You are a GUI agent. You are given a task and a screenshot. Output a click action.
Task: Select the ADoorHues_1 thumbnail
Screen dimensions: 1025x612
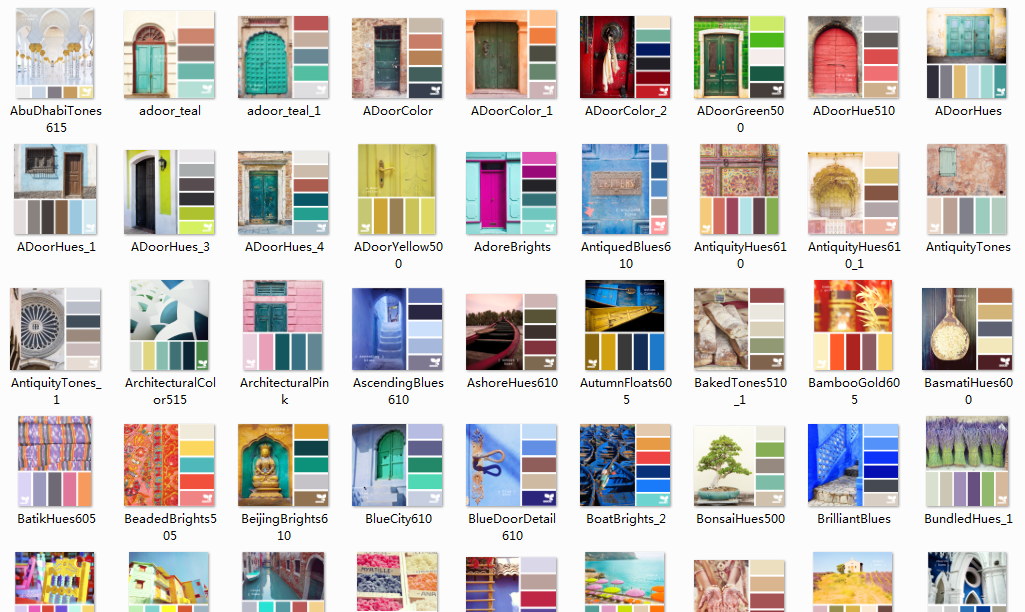[x=55, y=189]
